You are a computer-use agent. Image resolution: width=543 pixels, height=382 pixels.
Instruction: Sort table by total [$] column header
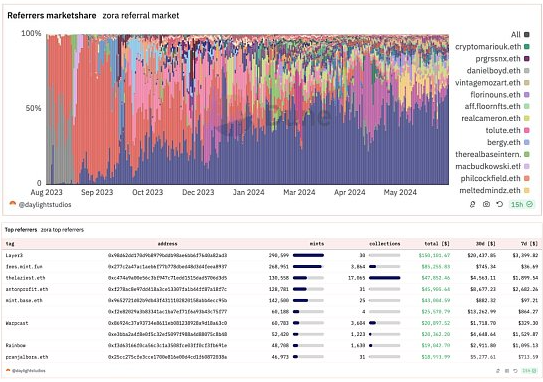point(437,244)
